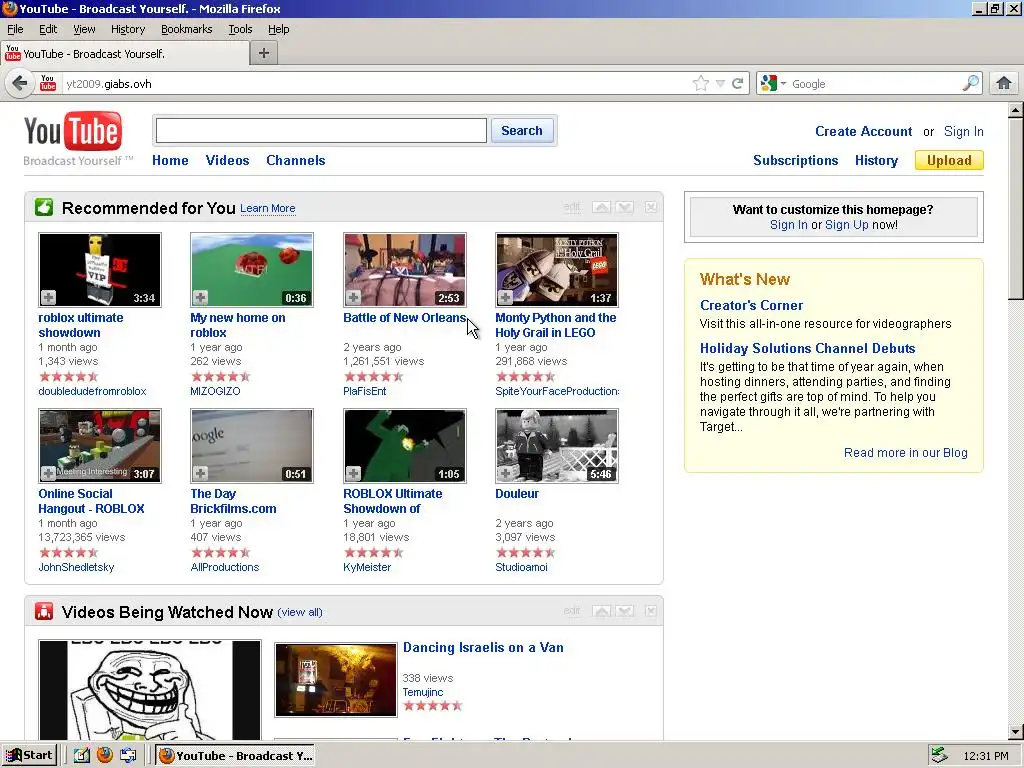The width and height of the screenshot is (1024, 768).
Task: Open Create Account link
Action: click(x=863, y=131)
